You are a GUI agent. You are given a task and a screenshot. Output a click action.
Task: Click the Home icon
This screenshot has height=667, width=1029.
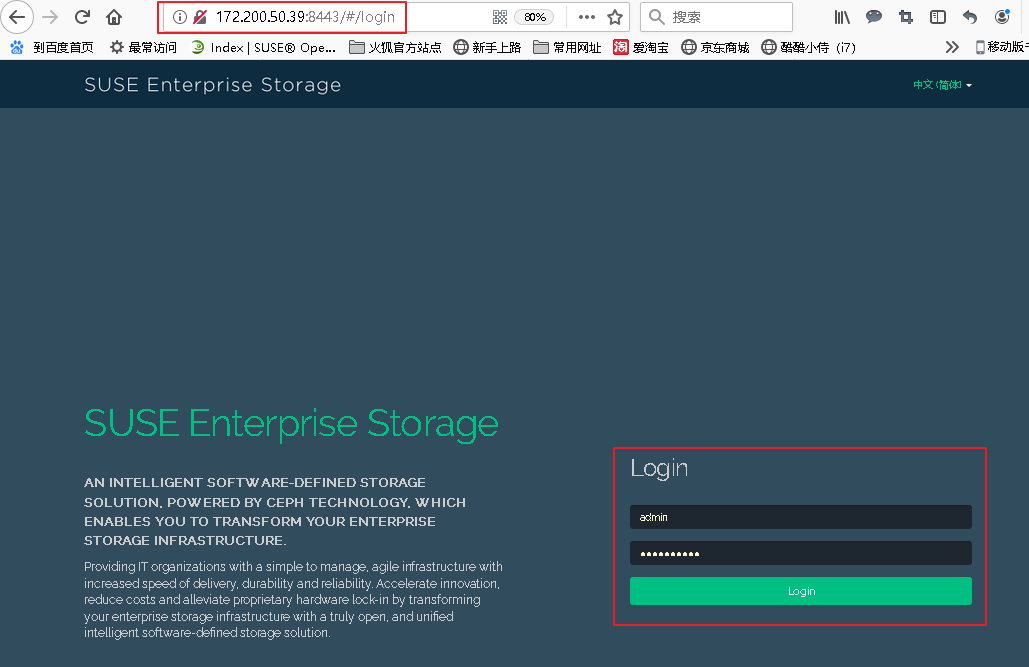[x=114, y=17]
